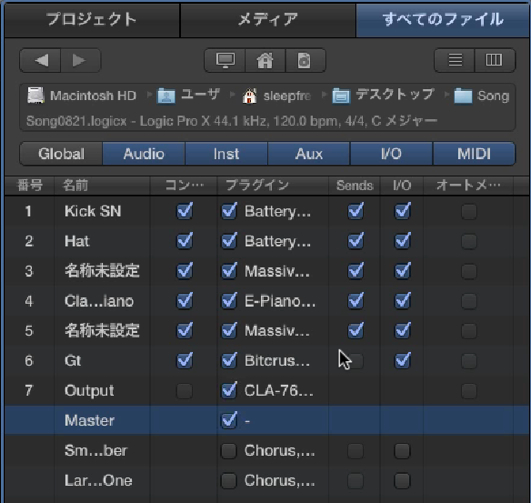Click the プラグイン column header
Image resolution: width=531 pixels, height=503 pixels.
[273, 185]
